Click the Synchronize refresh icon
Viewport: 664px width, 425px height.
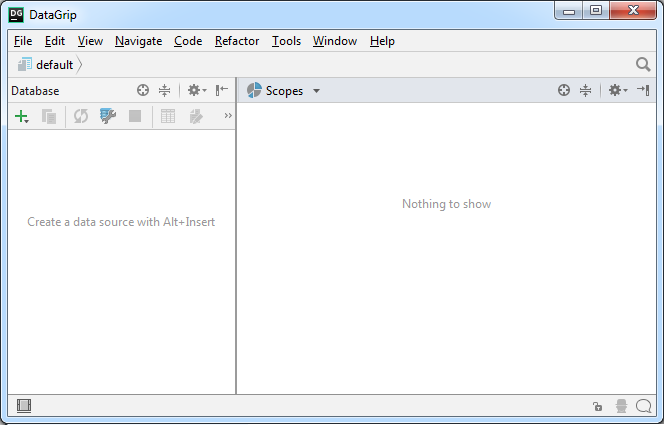pos(80,117)
